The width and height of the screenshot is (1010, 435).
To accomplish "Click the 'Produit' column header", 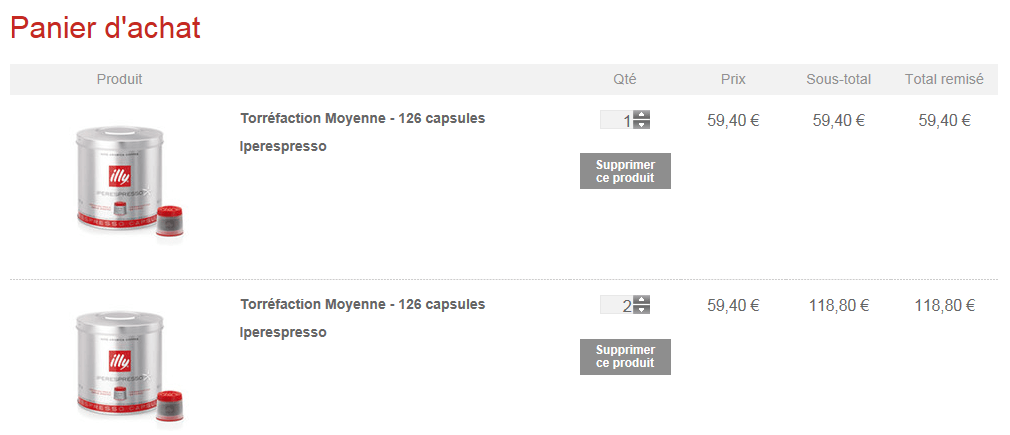I will click(119, 79).
